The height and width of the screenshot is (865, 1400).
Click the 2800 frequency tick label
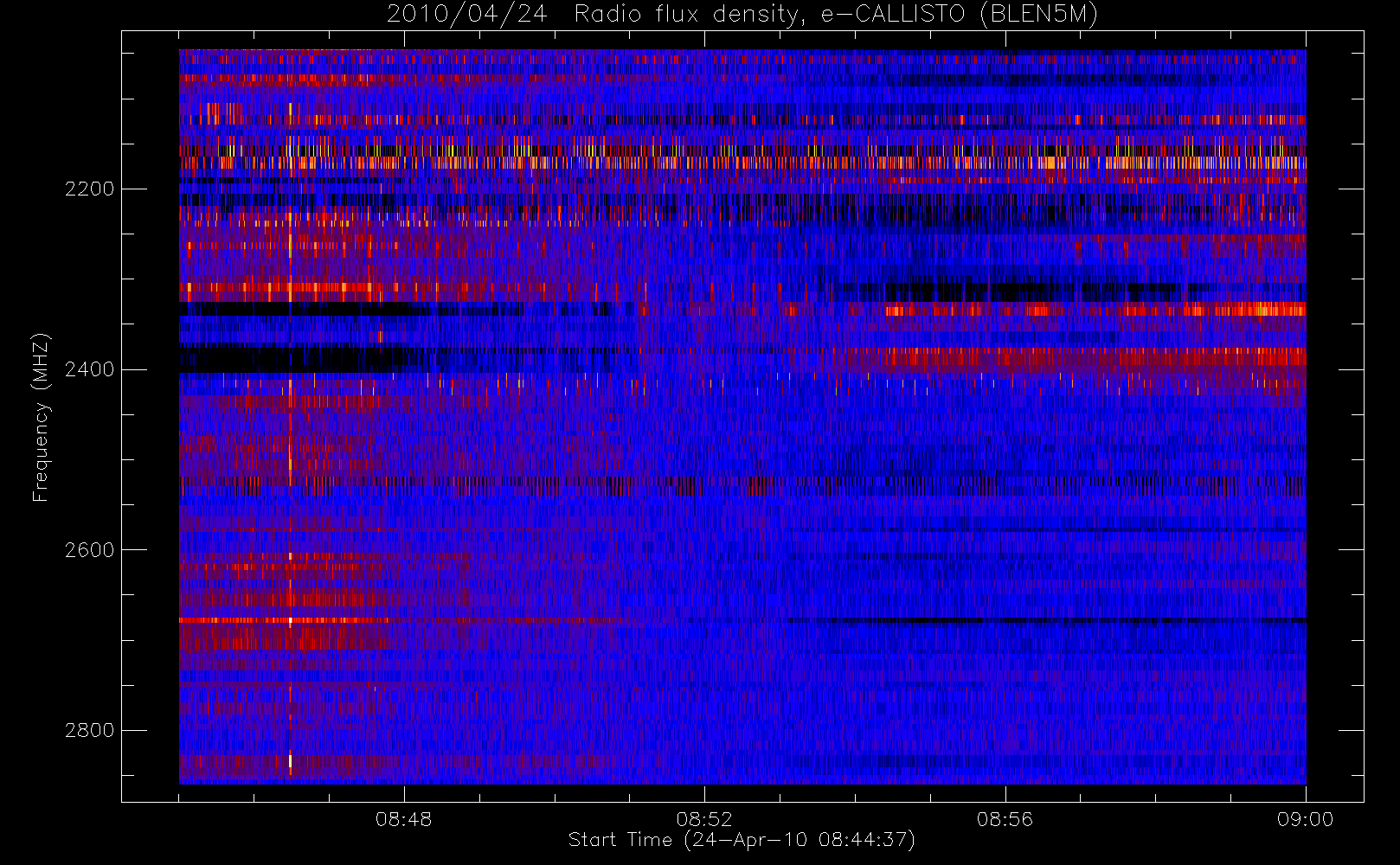coord(89,731)
